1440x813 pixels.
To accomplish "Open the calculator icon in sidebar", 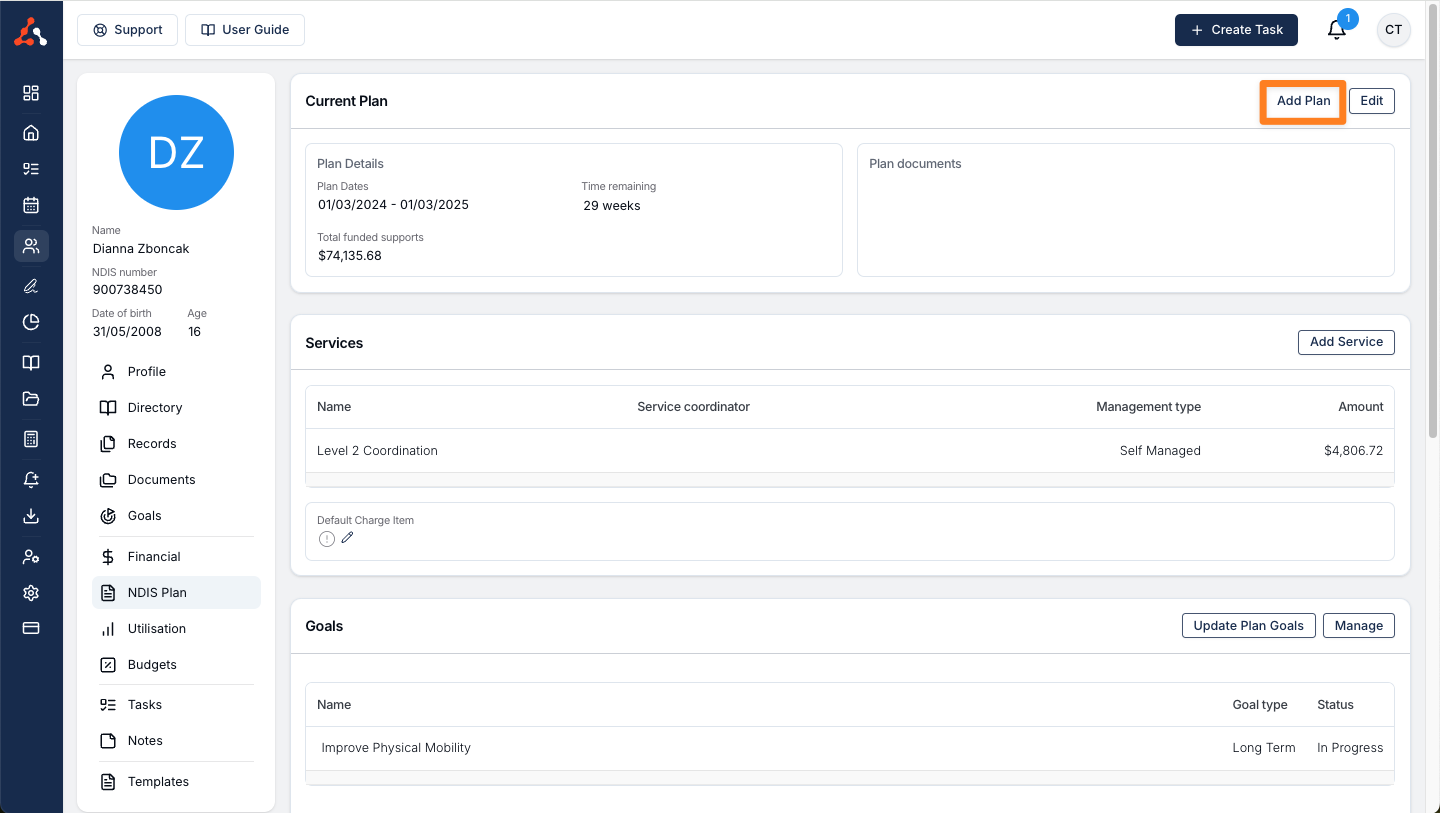I will tap(31, 439).
